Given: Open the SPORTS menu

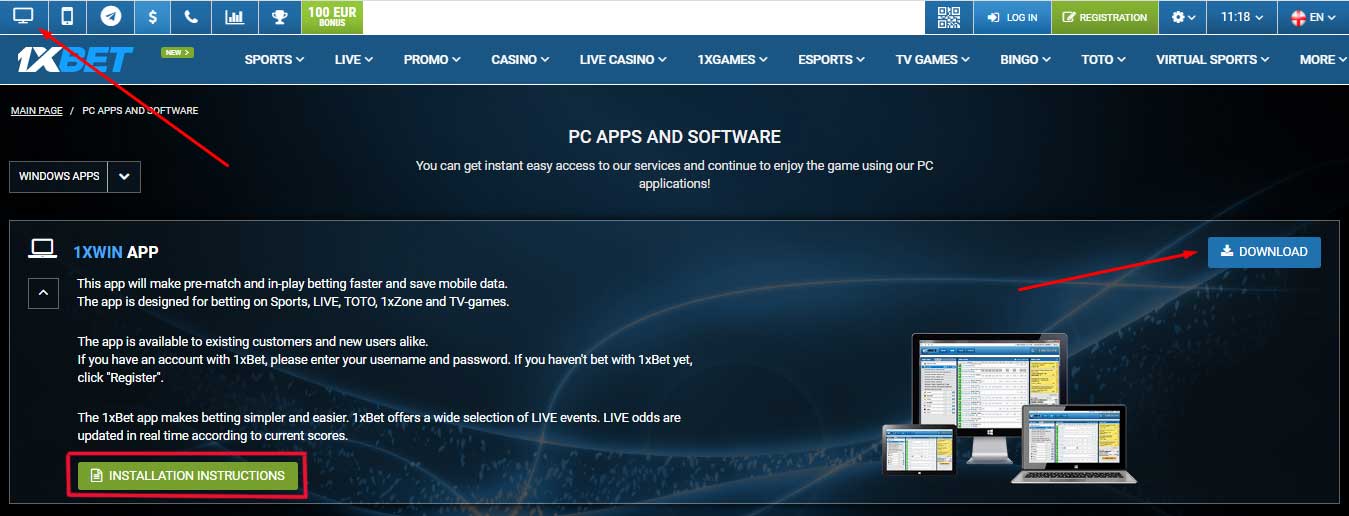Looking at the screenshot, I should pyautogui.click(x=274, y=59).
